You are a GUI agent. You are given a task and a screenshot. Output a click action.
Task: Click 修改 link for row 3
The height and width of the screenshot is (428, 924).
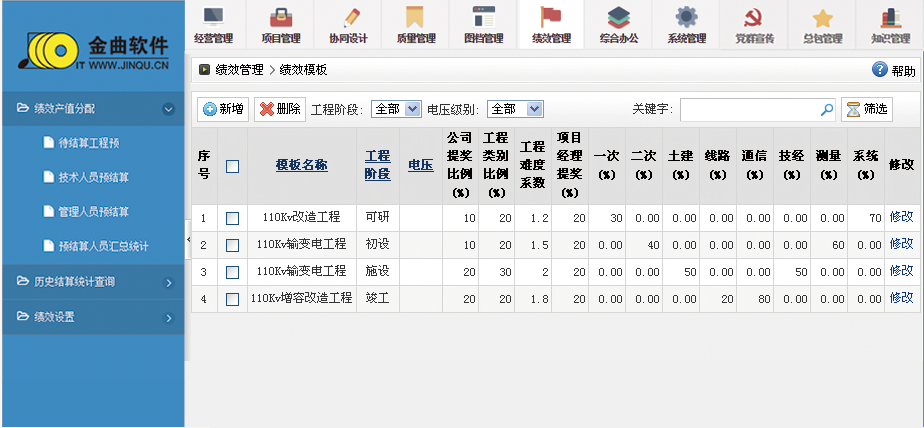tap(901, 271)
